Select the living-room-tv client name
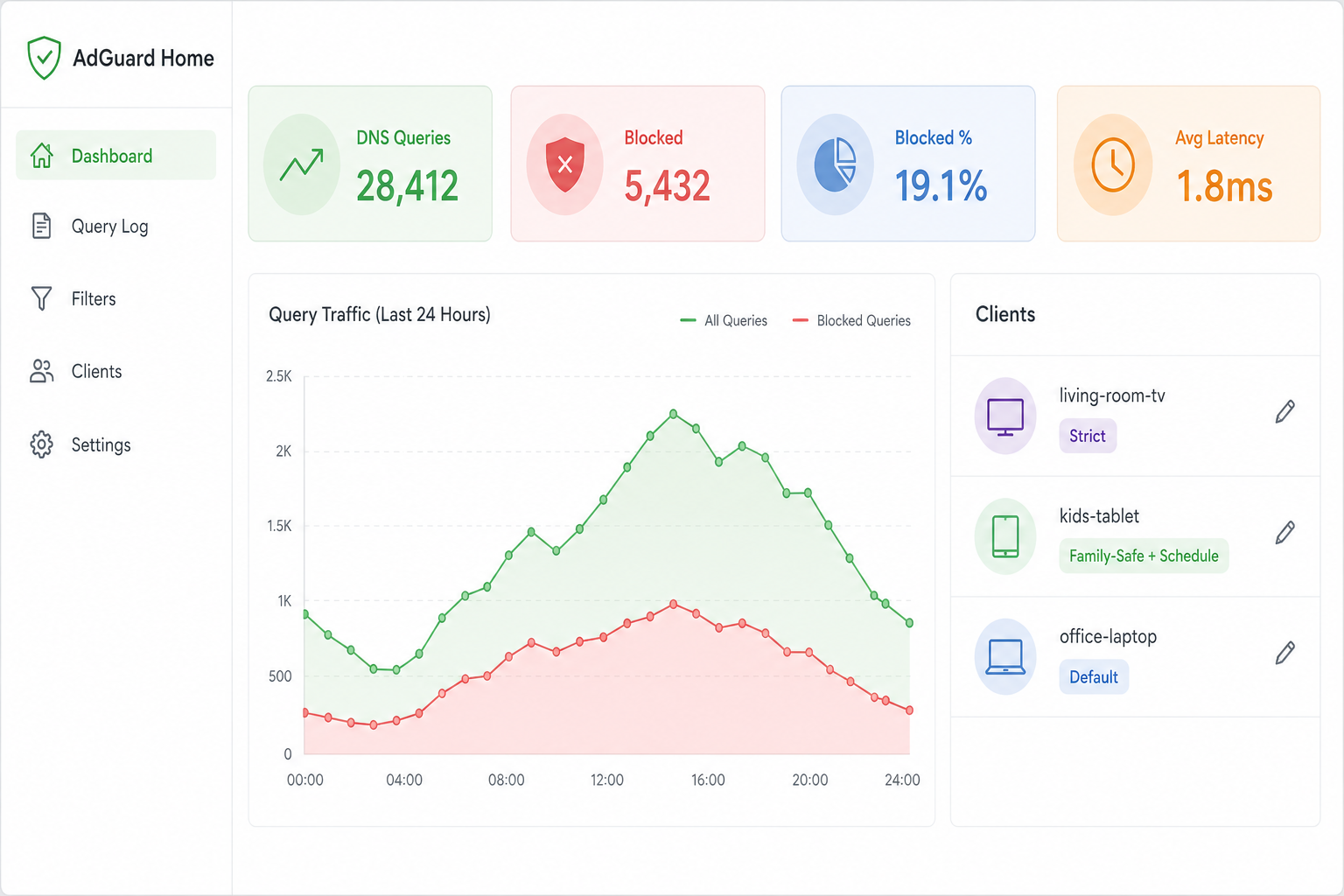This screenshot has height=896, width=1344. click(x=1112, y=395)
